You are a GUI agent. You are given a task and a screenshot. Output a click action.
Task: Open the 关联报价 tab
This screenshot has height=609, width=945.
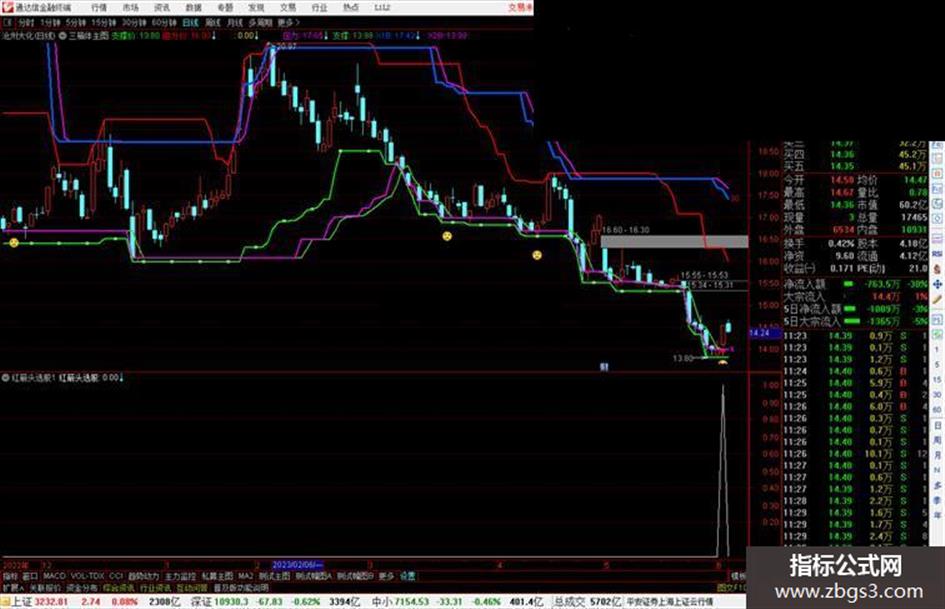(45, 587)
